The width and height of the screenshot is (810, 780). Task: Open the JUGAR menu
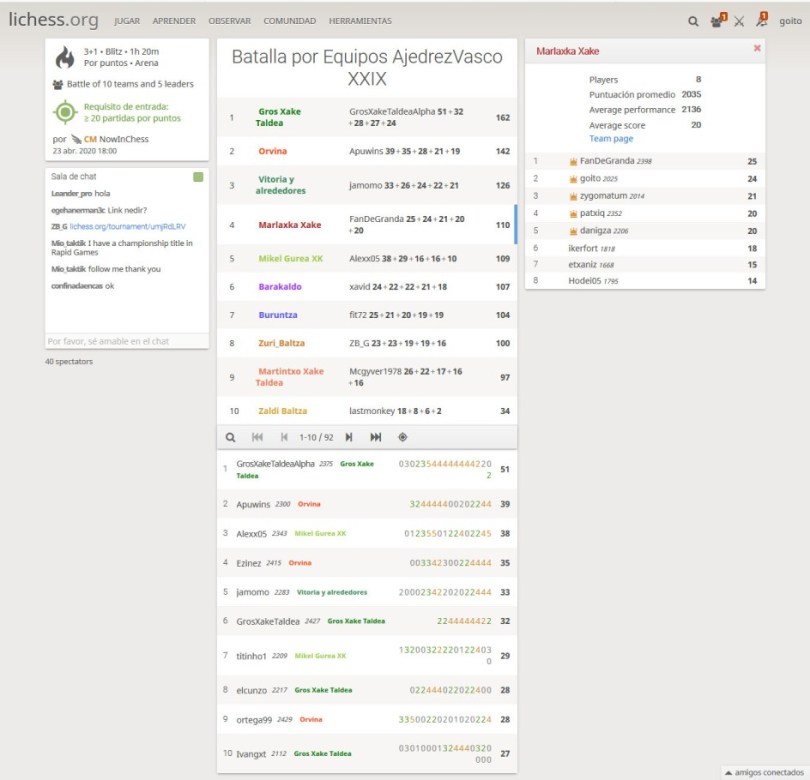pyautogui.click(x=127, y=21)
